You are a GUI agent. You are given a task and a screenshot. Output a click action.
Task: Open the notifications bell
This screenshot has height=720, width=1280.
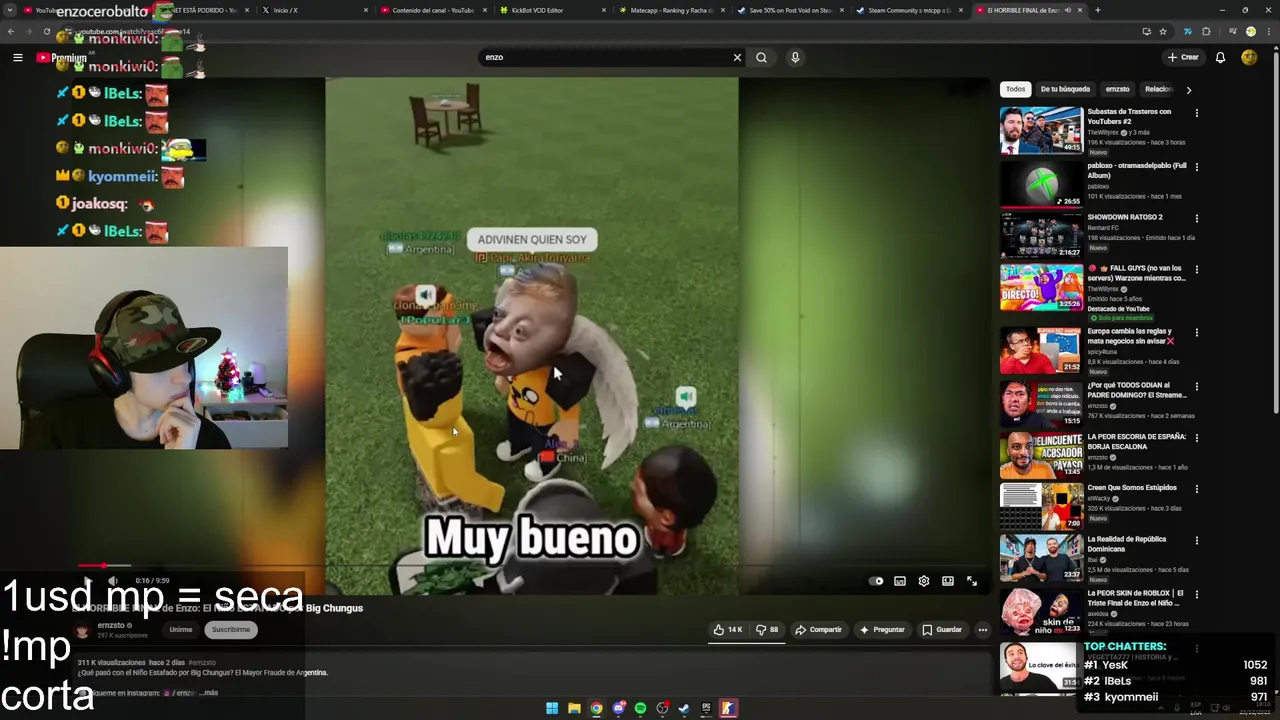tap(1220, 57)
